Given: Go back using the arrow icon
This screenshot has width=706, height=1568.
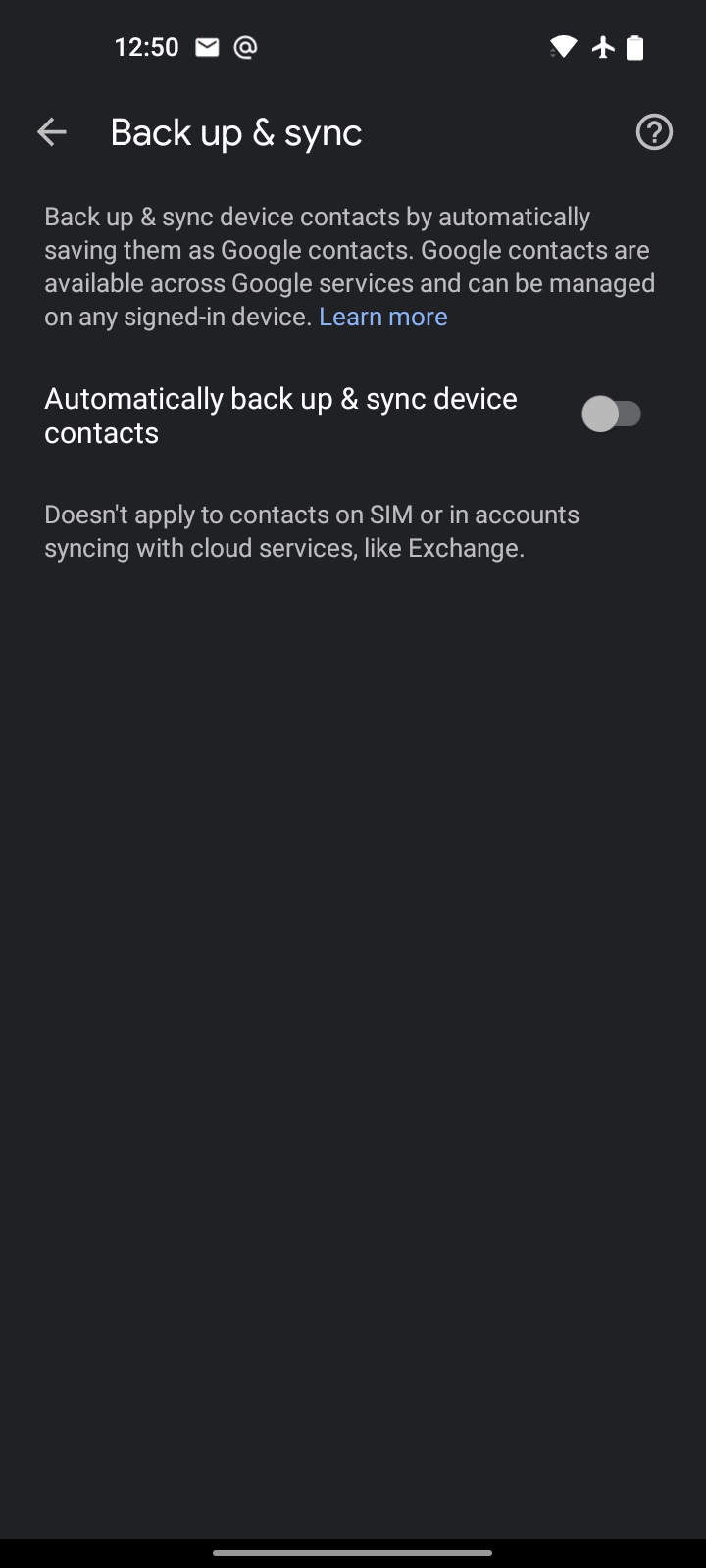Looking at the screenshot, I should point(51,132).
